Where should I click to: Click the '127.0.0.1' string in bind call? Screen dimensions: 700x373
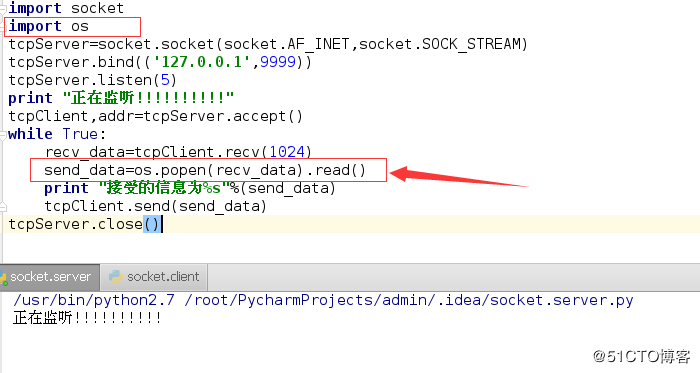(x=201, y=62)
